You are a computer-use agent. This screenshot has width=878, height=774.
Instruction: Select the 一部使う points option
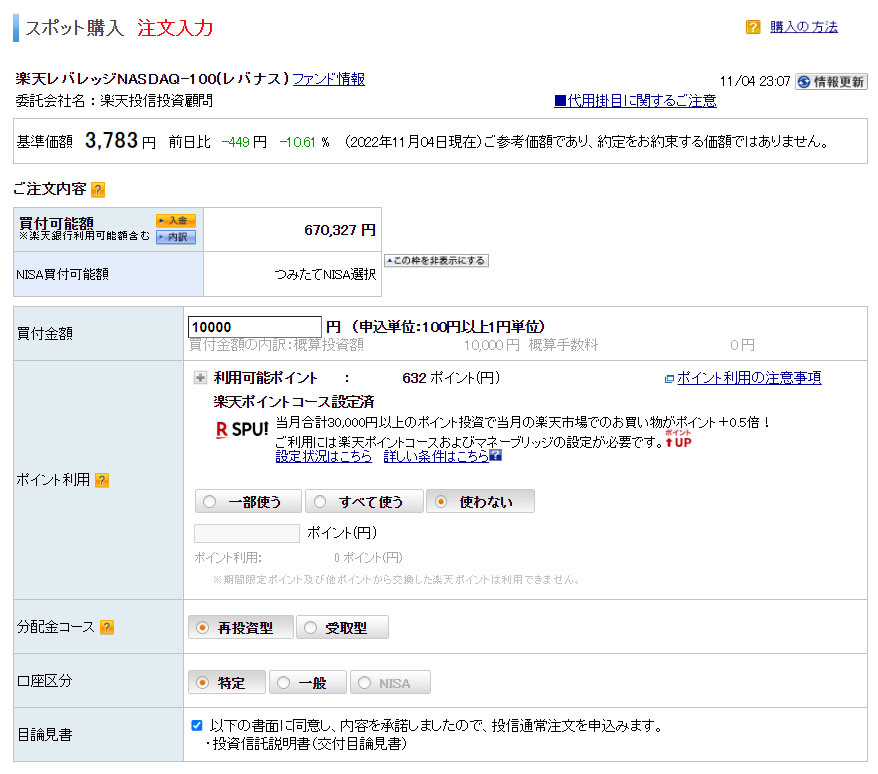coord(244,501)
